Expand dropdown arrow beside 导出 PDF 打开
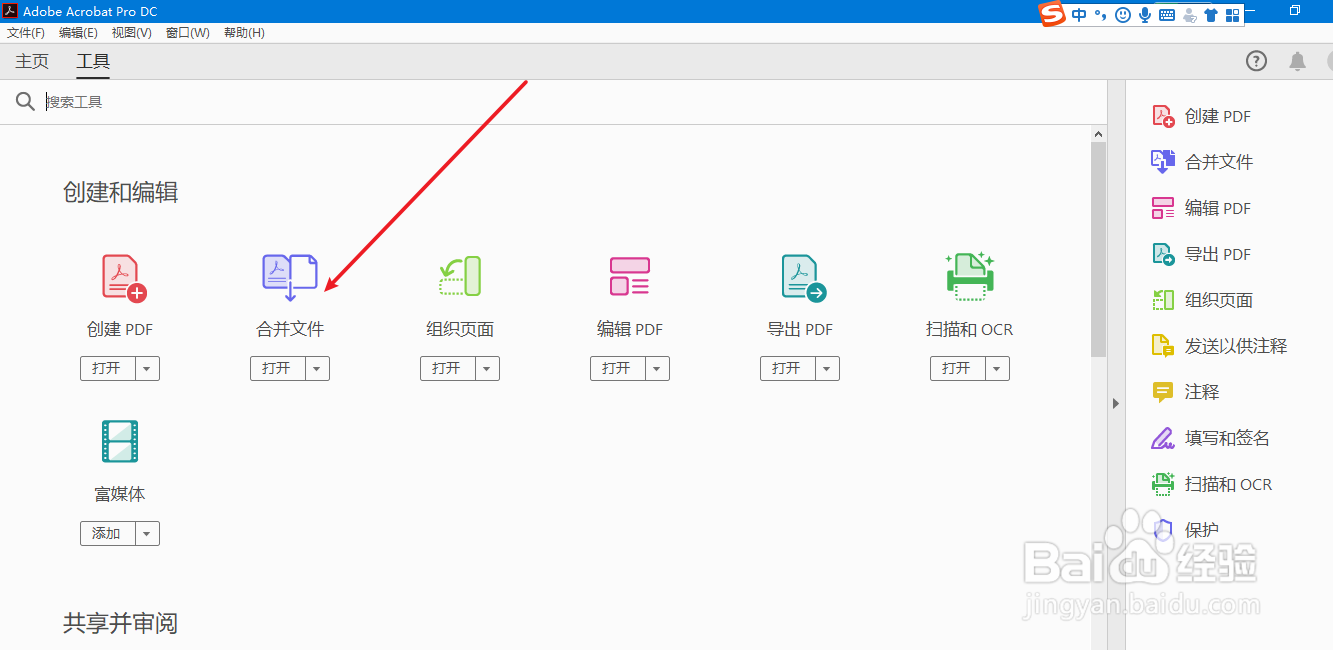The width and height of the screenshot is (1333, 650). 827,368
